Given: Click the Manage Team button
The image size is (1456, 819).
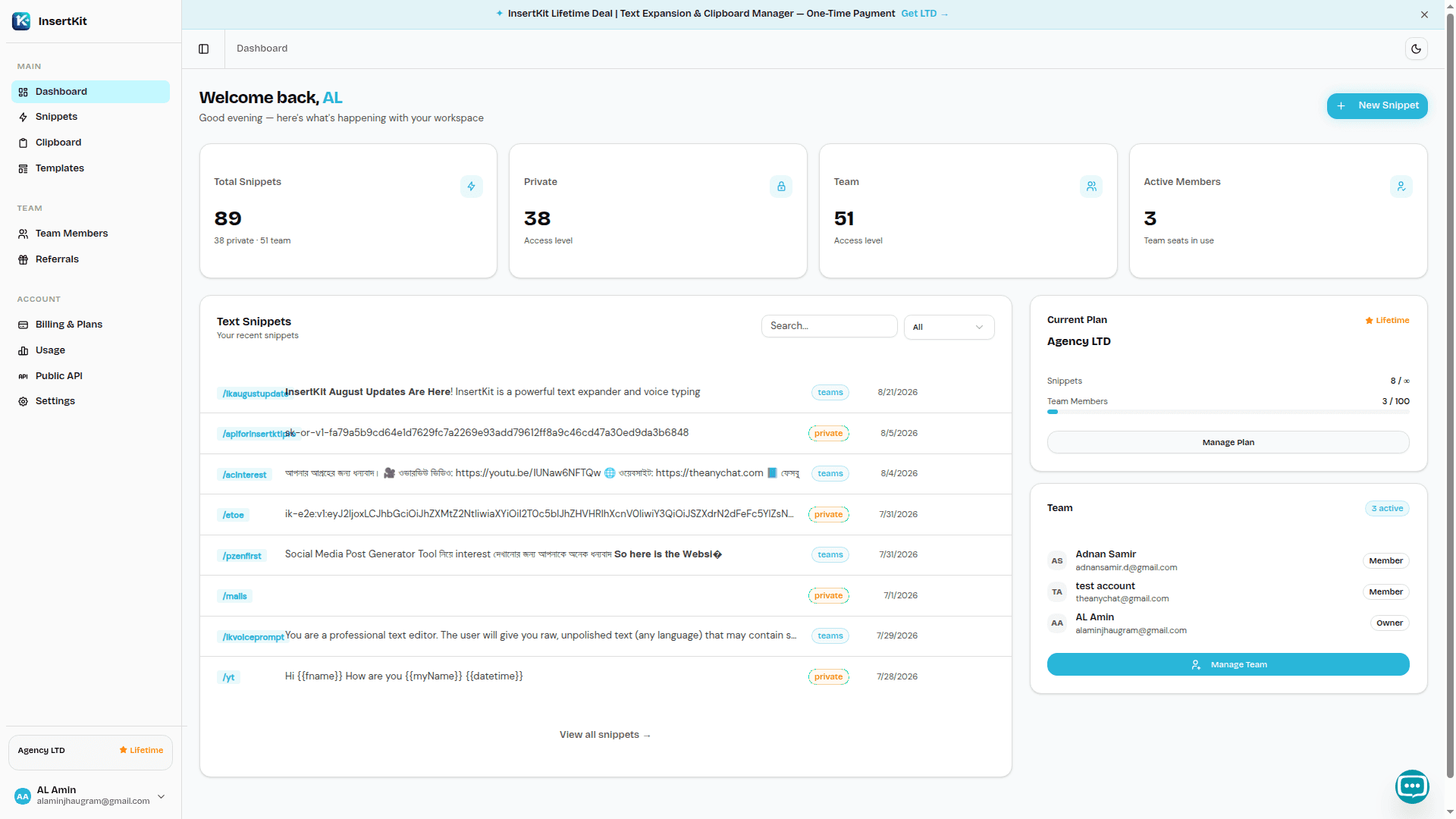Looking at the screenshot, I should [x=1228, y=664].
